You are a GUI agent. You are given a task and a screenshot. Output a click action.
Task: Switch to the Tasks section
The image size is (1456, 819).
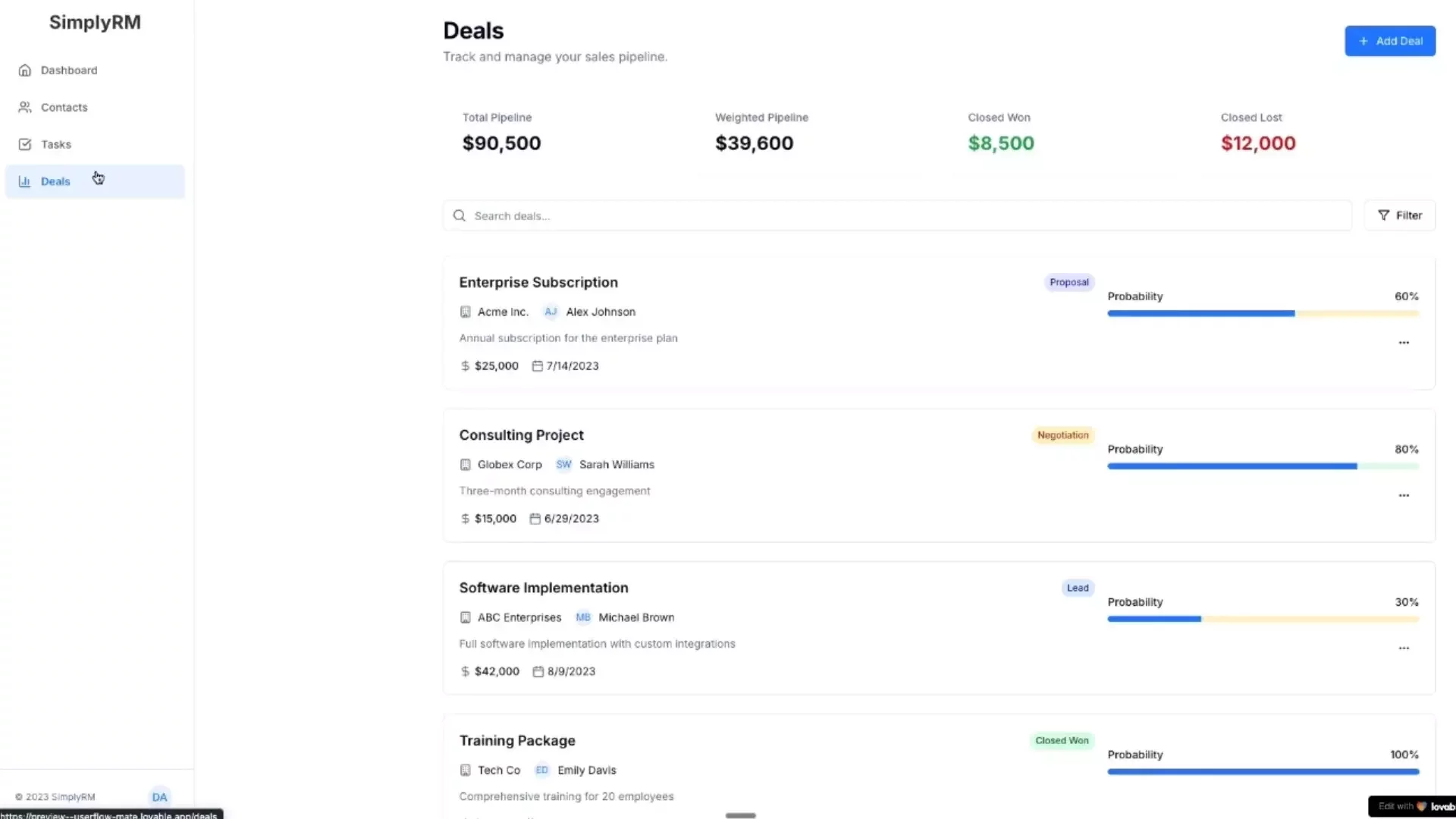tap(56, 144)
